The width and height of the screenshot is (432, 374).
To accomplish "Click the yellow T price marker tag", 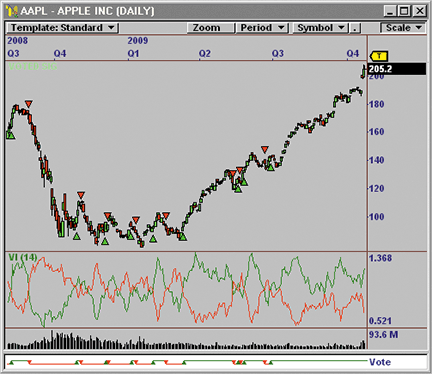I will coord(379,56).
